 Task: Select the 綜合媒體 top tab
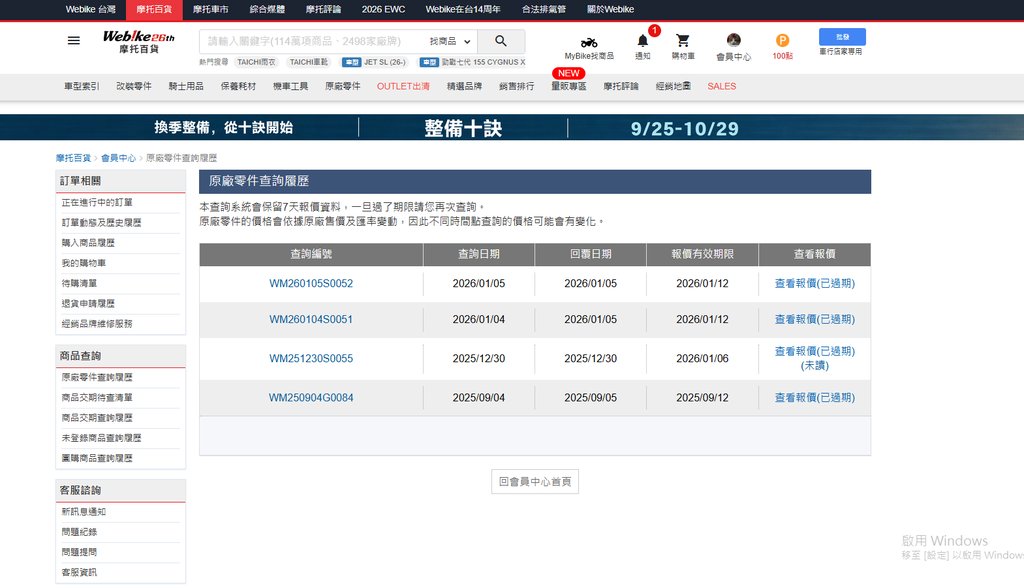pyautogui.click(x=267, y=9)
